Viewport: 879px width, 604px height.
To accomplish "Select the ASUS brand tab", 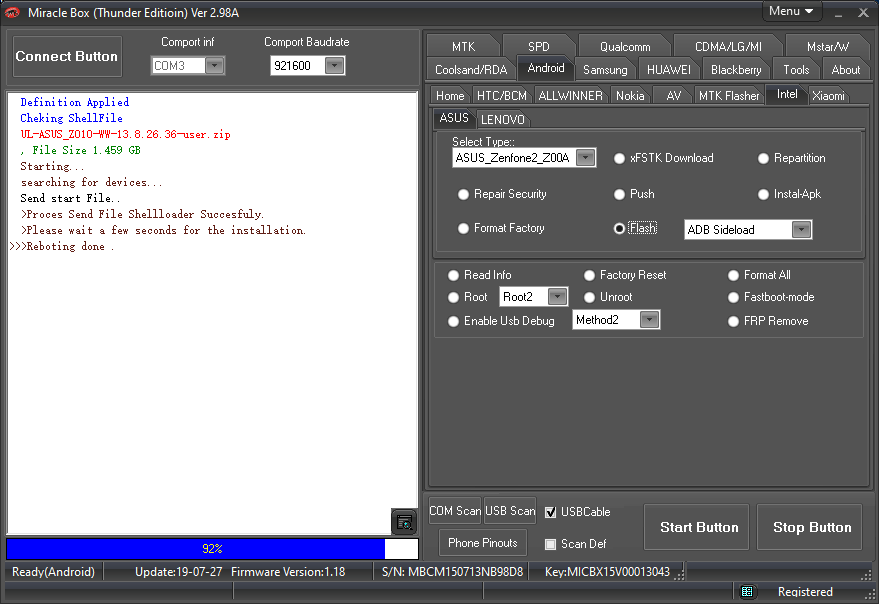I will (454, 118).
